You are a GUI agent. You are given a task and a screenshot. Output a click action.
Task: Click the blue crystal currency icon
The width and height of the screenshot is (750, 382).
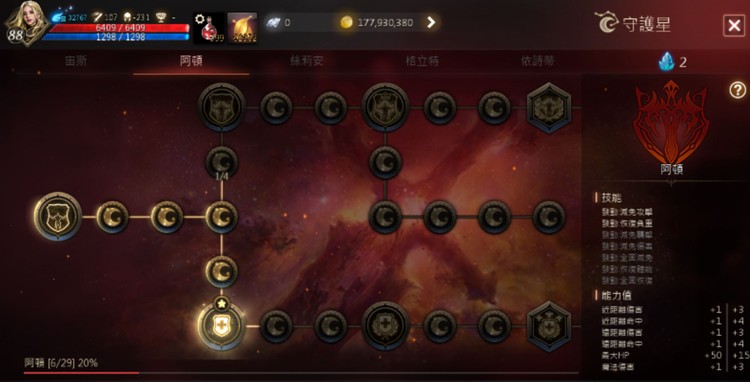[x=666, y=62]
